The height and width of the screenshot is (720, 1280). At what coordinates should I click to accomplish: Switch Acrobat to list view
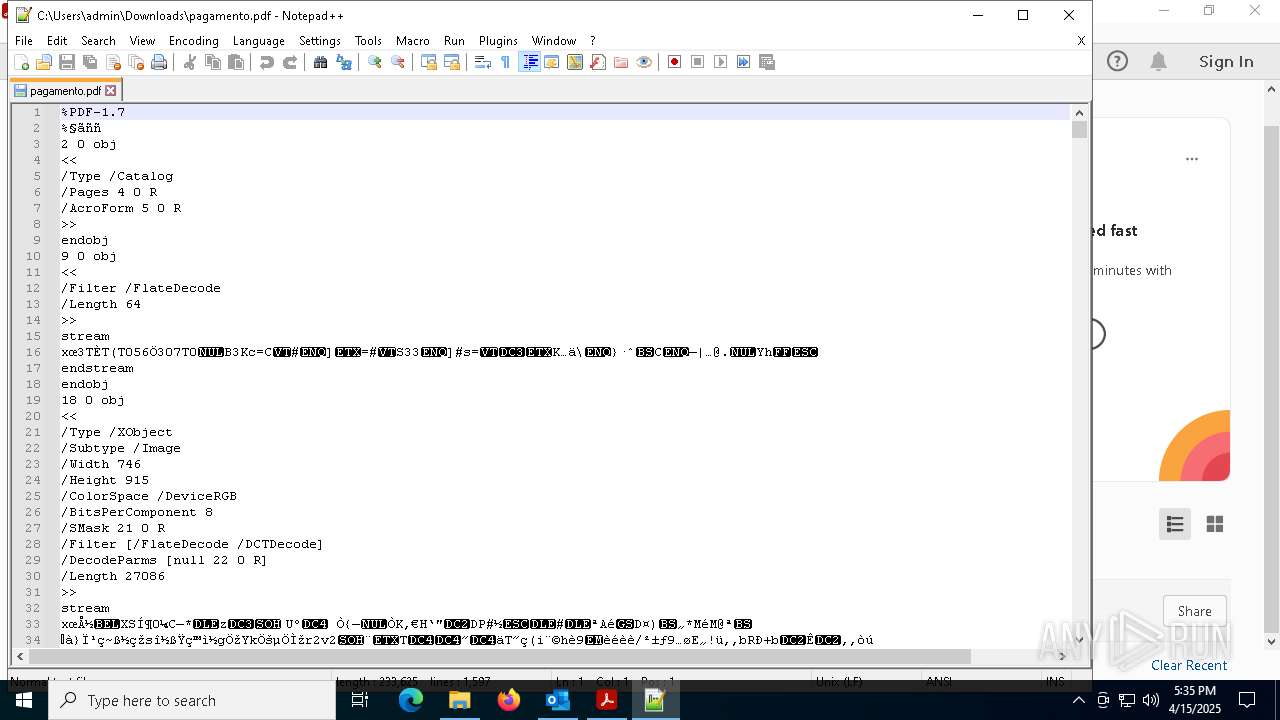1175,524
